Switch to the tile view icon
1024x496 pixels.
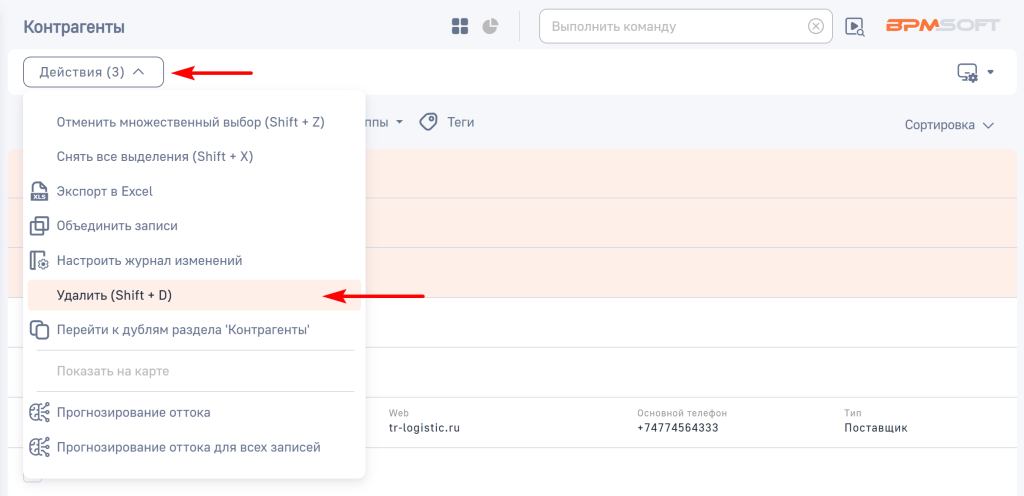click(x=460, y=26)
